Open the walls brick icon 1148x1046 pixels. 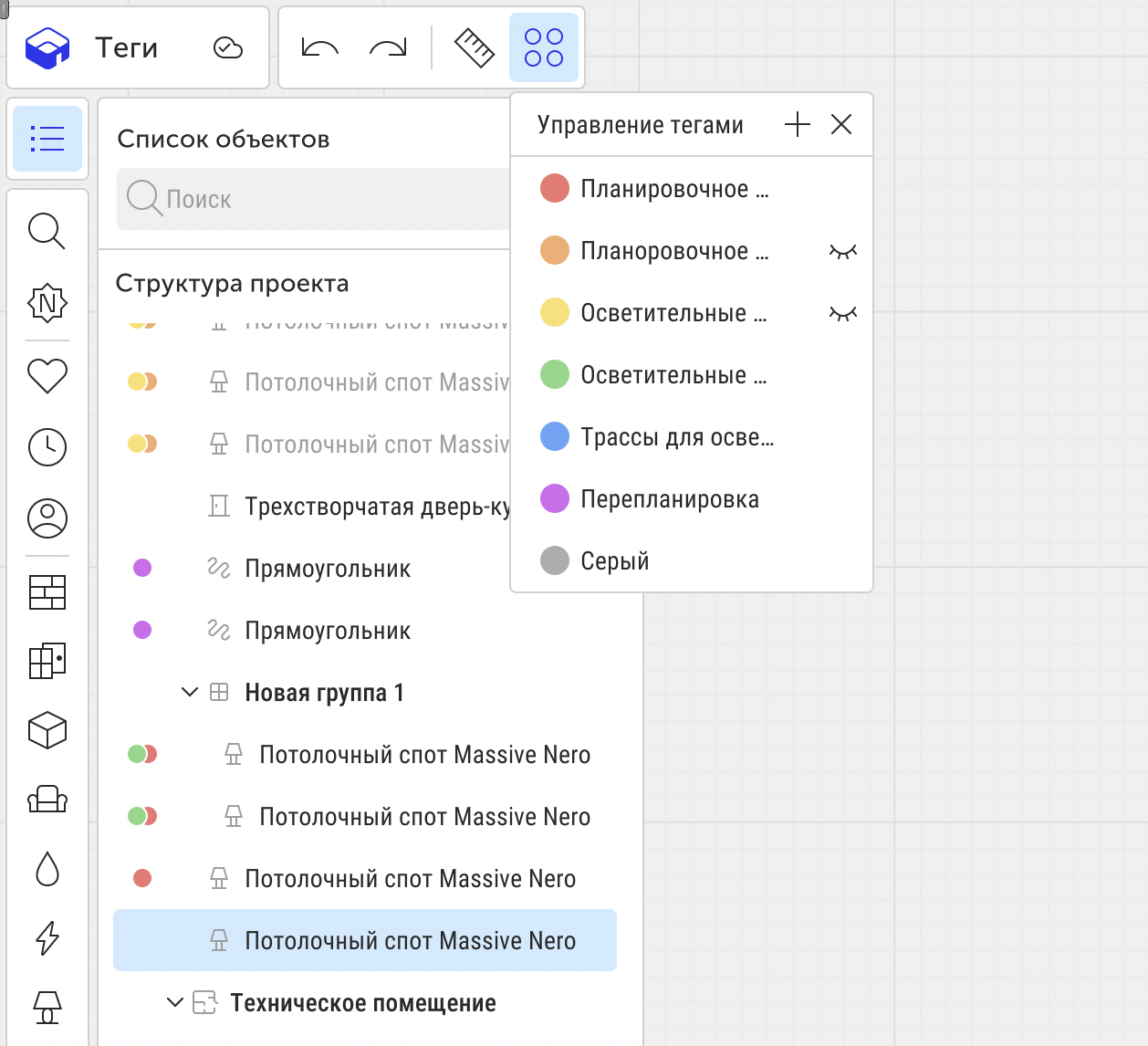pos(47,592)
